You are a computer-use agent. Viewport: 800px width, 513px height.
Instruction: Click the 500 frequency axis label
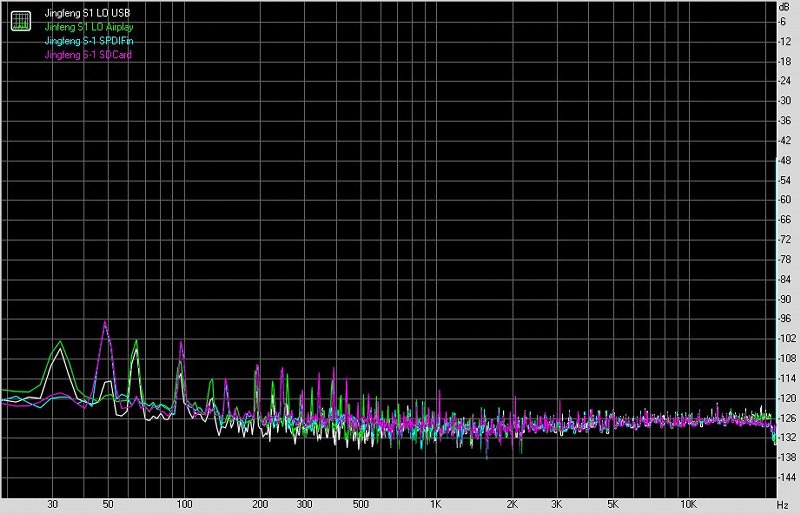361,504
